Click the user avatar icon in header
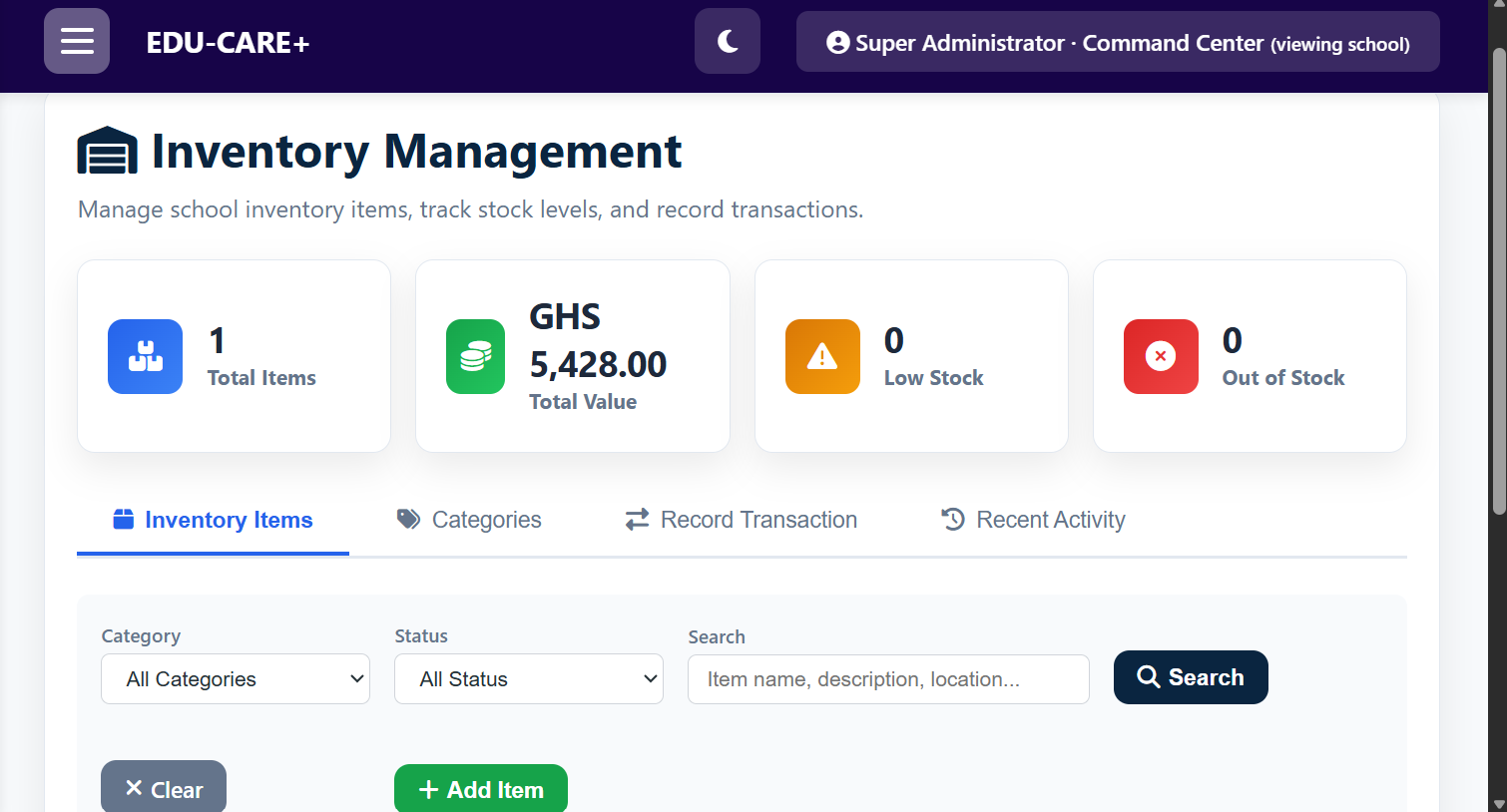The image size is (1507, 812). tap(838, 43)
